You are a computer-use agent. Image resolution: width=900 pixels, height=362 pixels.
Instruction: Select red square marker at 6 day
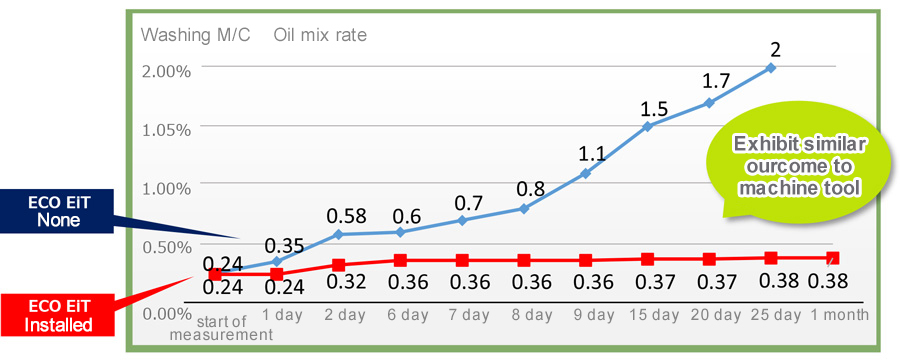[x=400, y=260]
